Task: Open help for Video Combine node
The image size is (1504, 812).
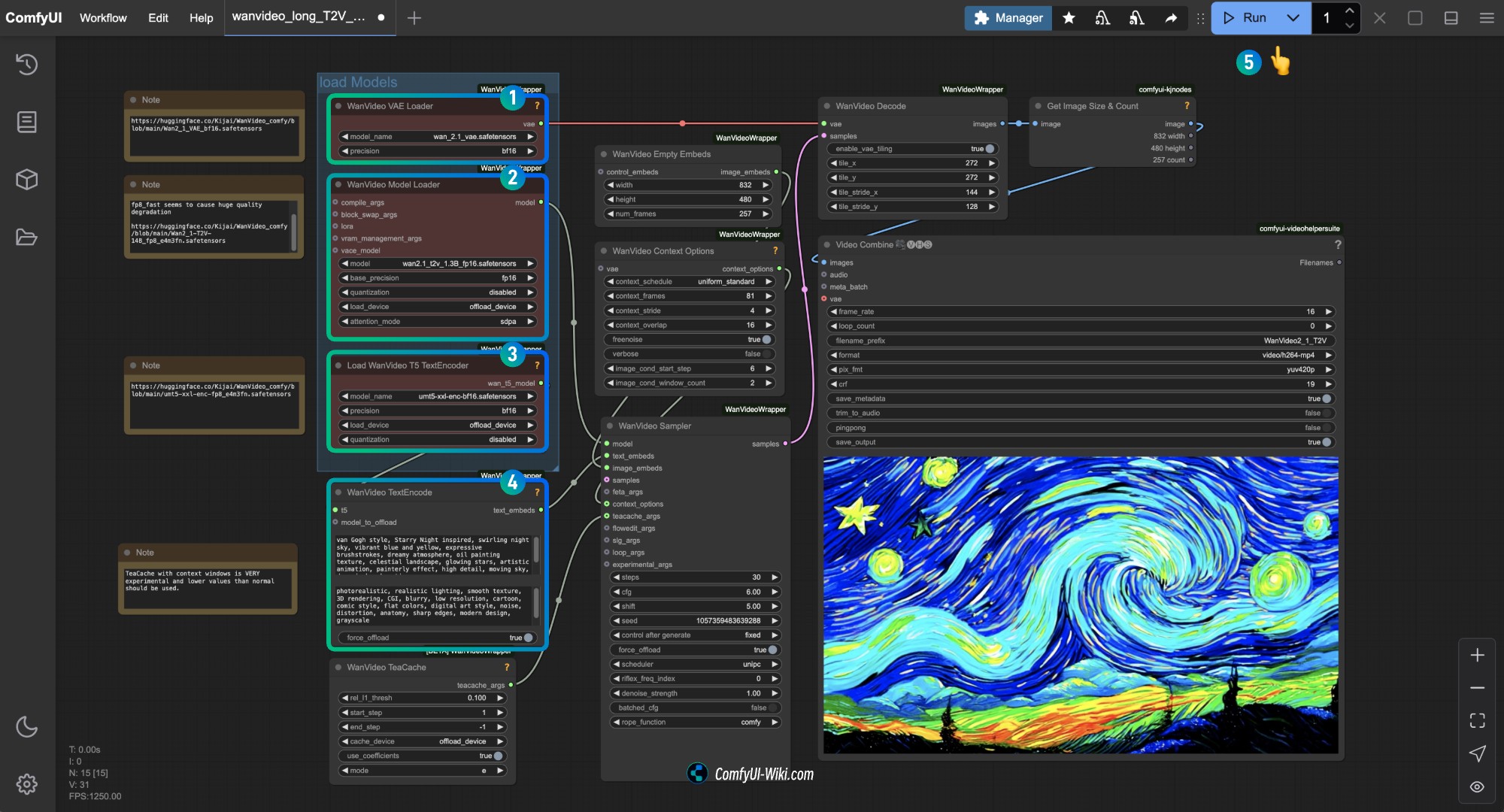Action: click(1338, 244)
